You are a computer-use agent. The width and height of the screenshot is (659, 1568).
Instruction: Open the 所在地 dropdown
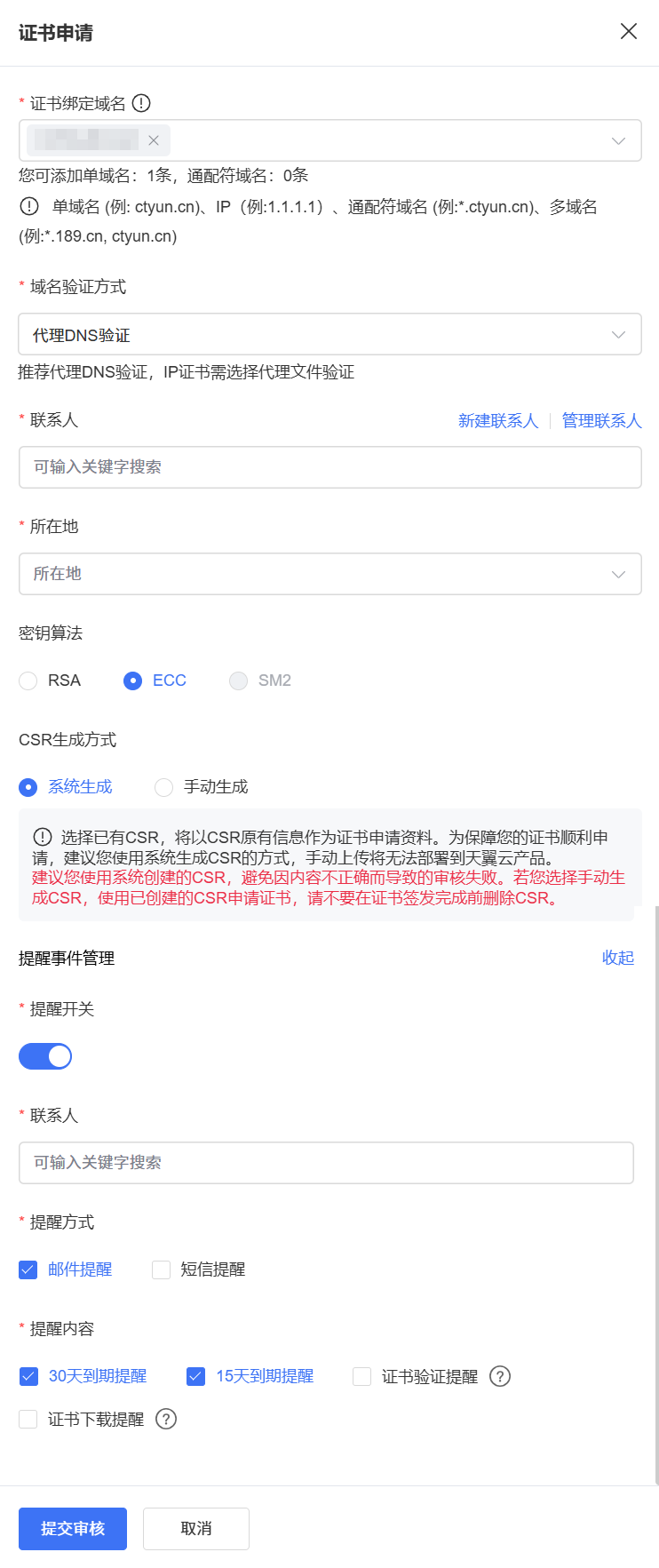(329, 574)
